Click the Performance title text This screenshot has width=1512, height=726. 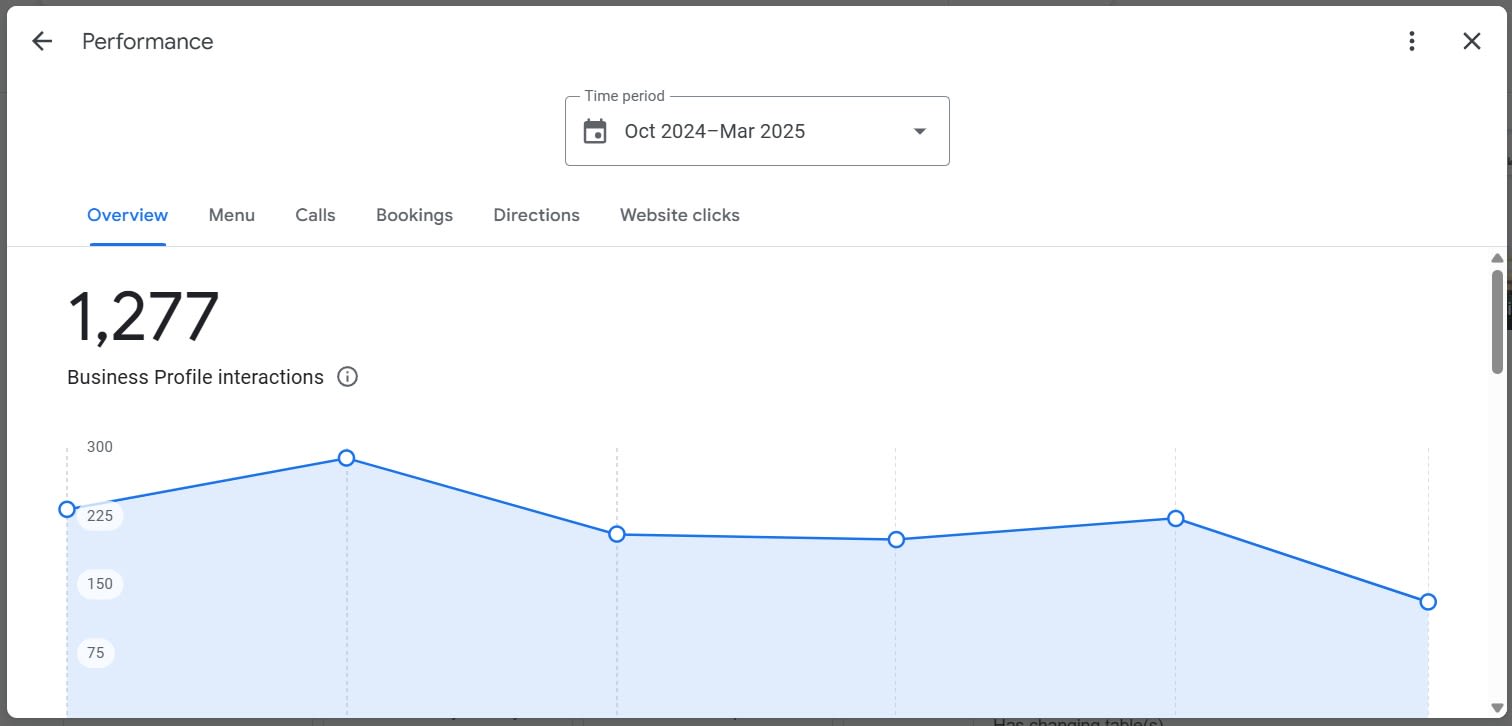point(147,41)
